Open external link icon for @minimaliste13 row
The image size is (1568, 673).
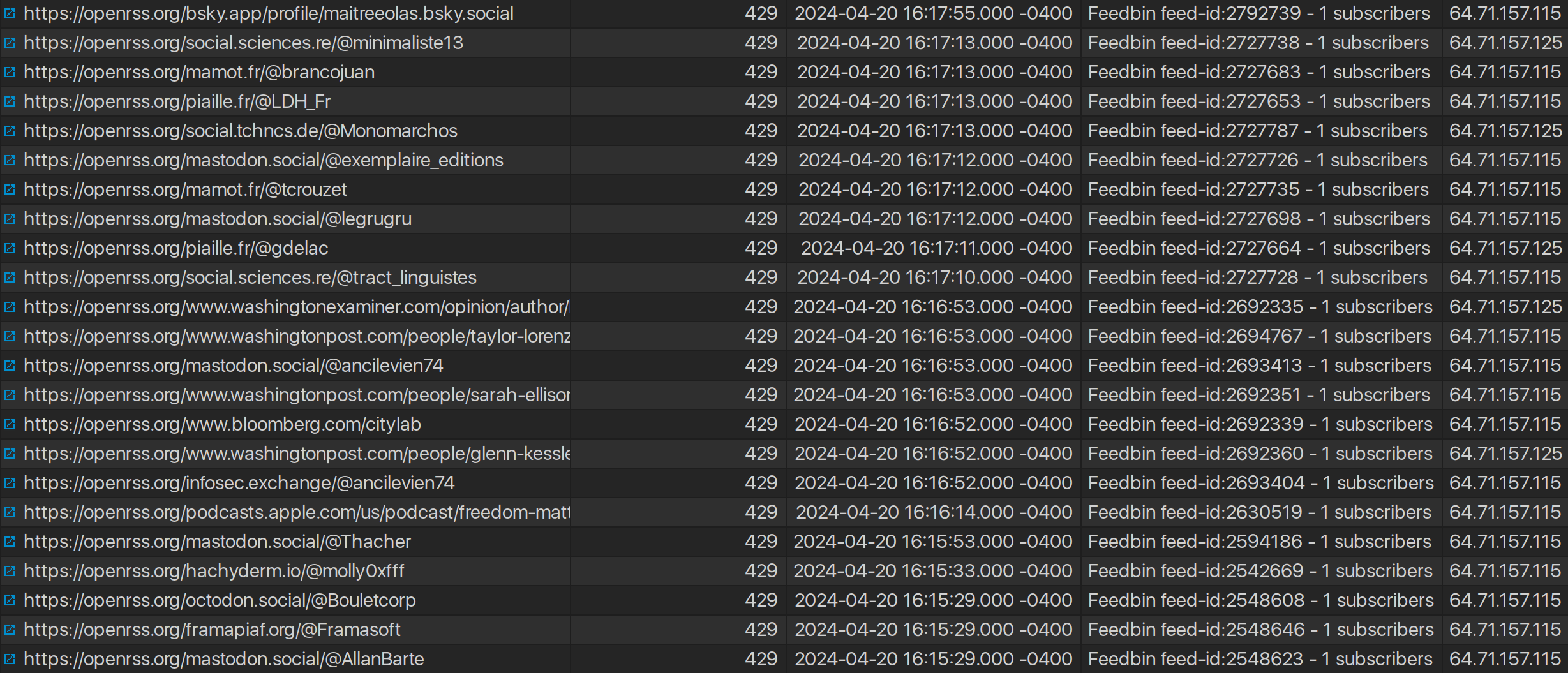tap(10, 43)
